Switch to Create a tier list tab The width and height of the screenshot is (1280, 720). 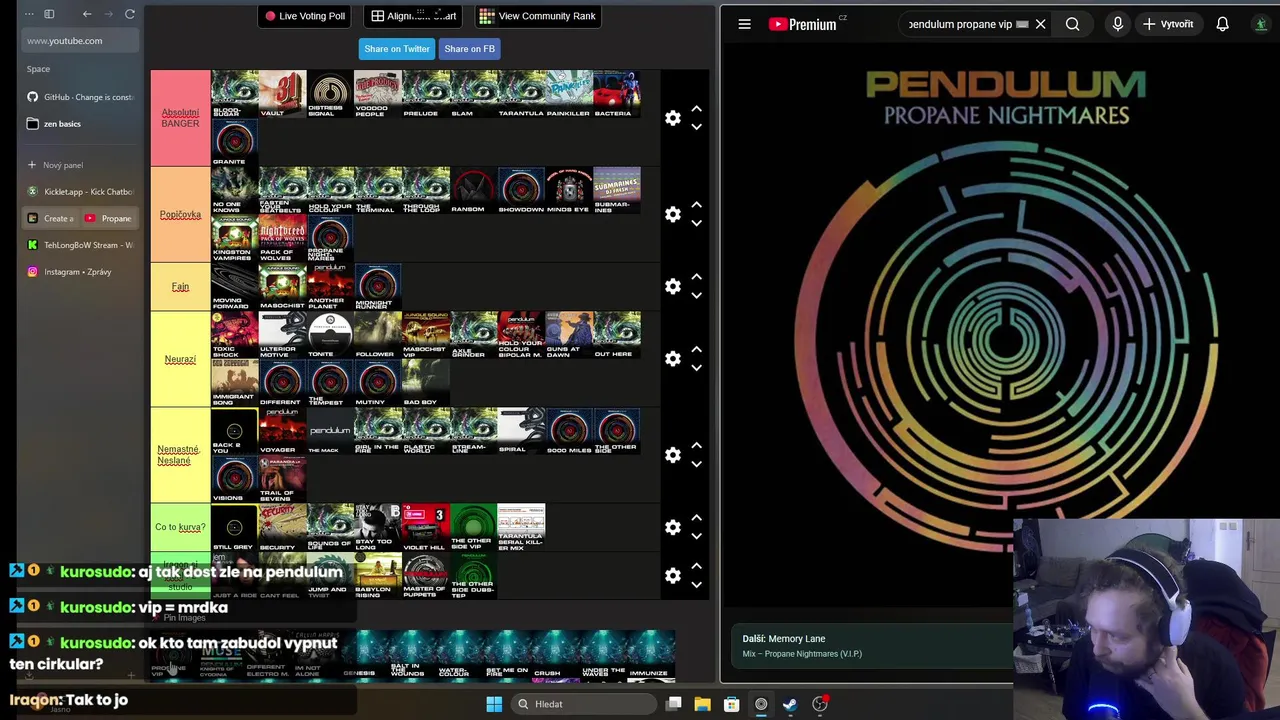51,218
